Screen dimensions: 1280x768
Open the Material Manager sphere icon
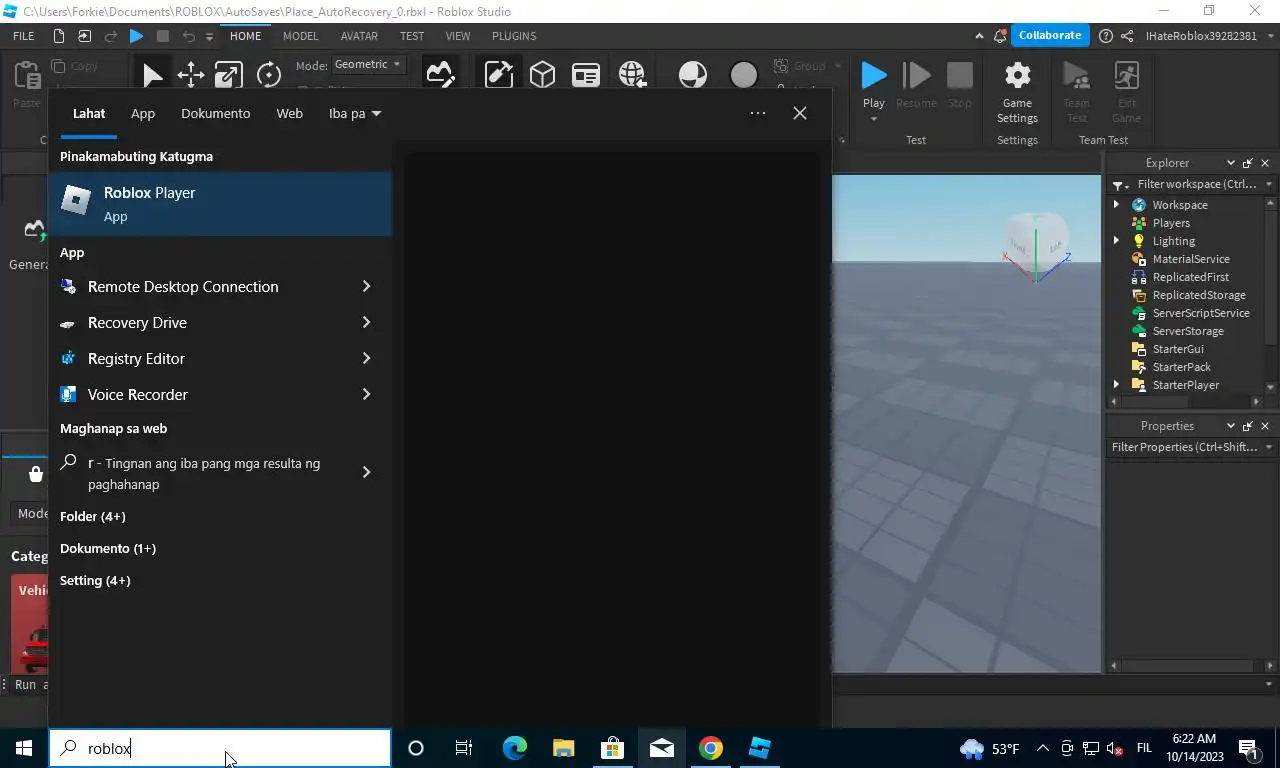[x=692, y=75]
